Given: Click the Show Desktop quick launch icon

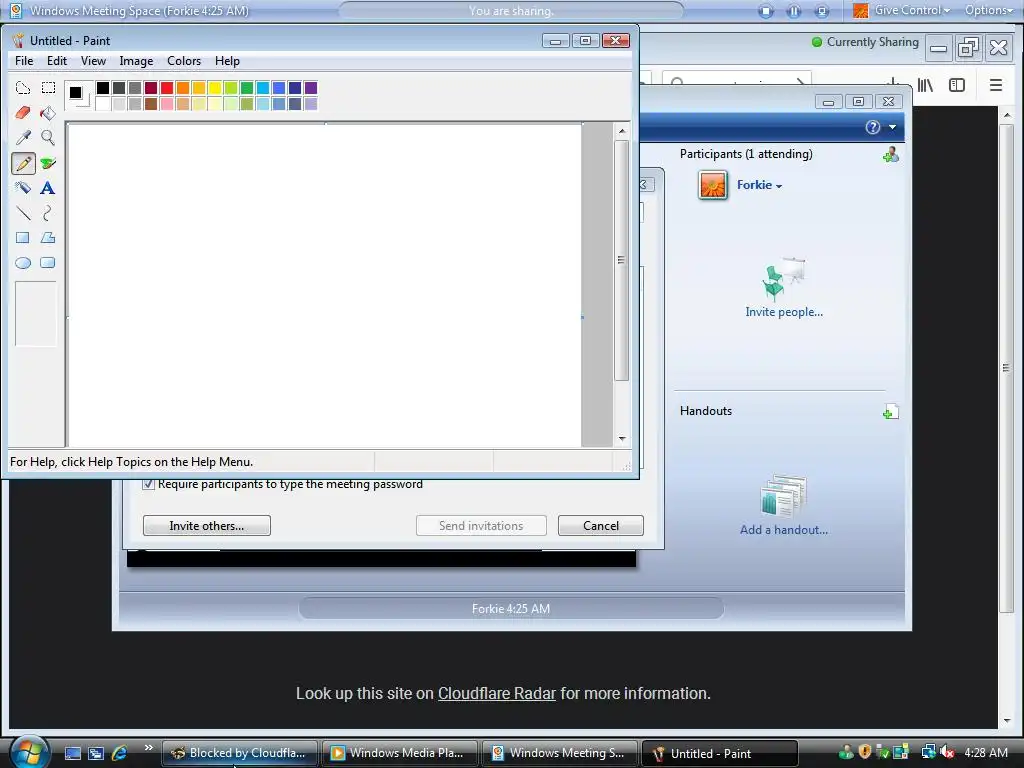Looking at the screenshot, I should tap(72, 753).
